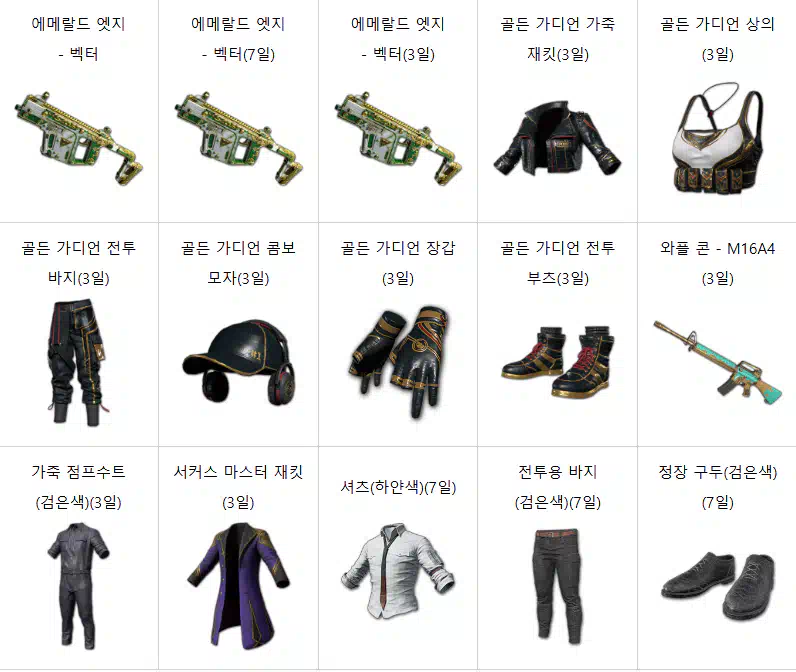Click the 서커스 마스터 재킷 text label

(239, 472)
